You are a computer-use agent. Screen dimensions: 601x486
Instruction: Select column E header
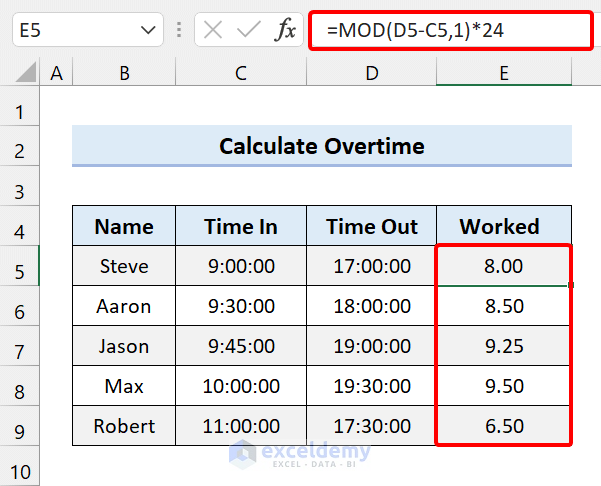click(x=504, y=73)
